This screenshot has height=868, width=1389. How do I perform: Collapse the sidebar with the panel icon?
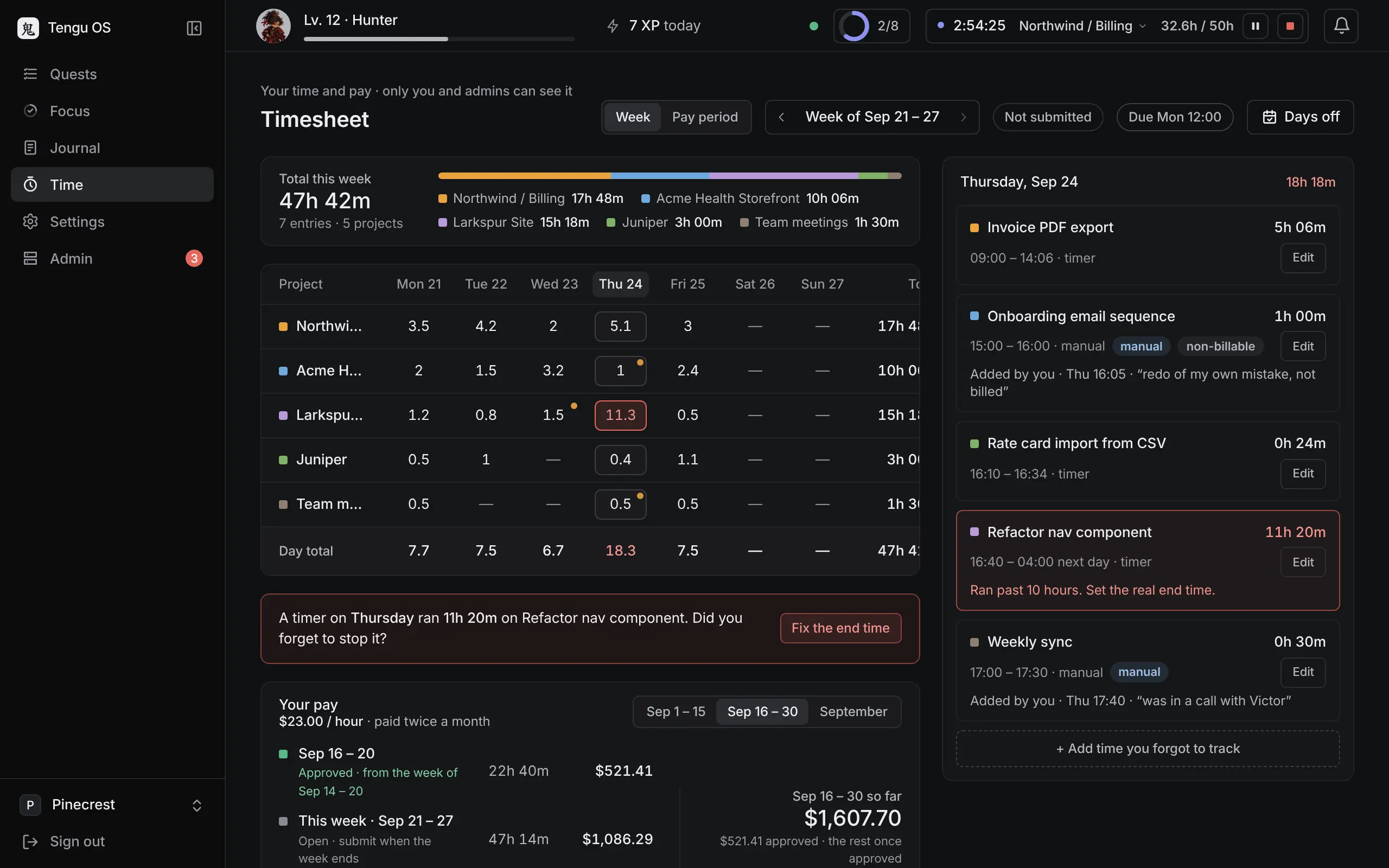(194, 28)
